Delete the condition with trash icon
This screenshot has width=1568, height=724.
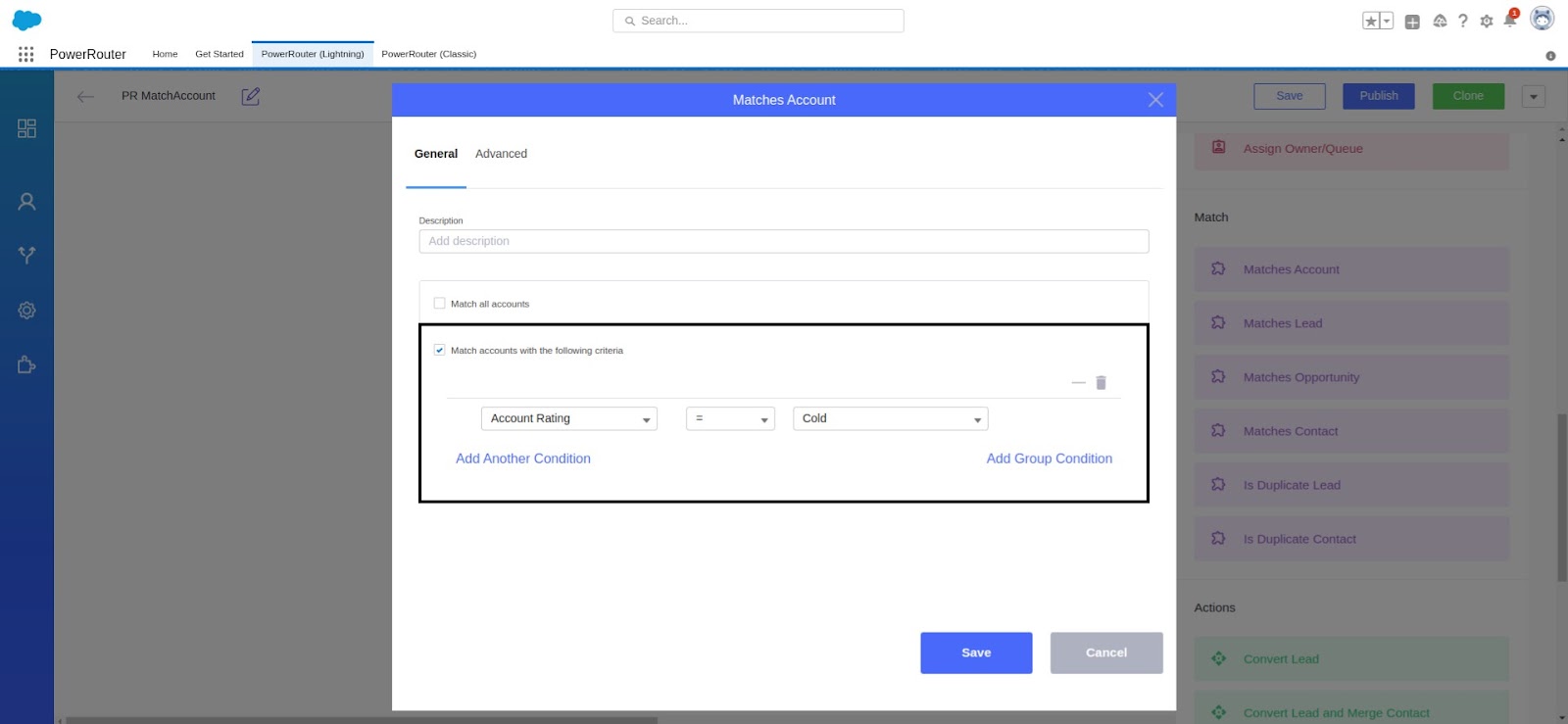click(1101, 383)
